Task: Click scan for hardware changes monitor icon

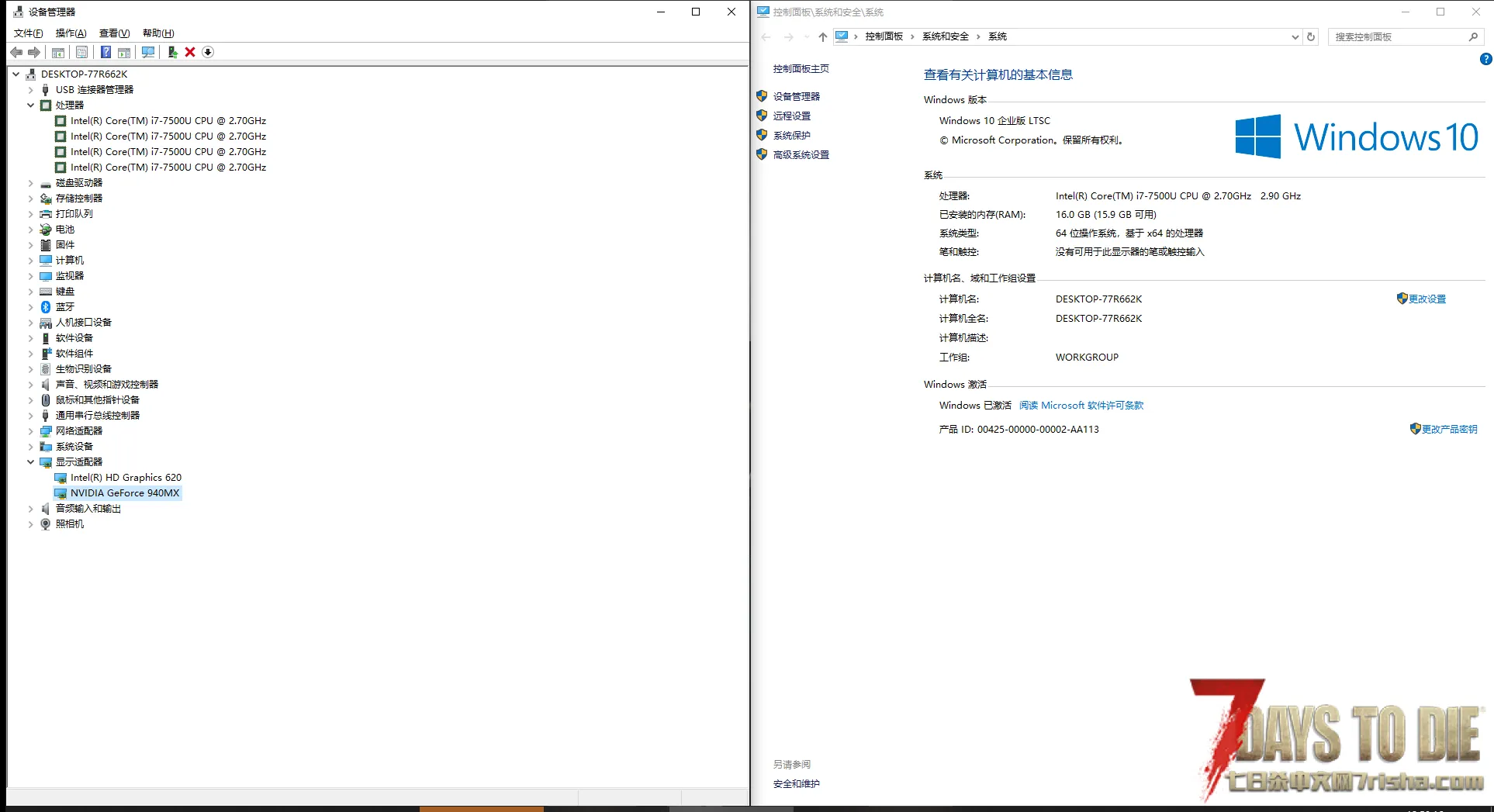Action: point(147,52)
